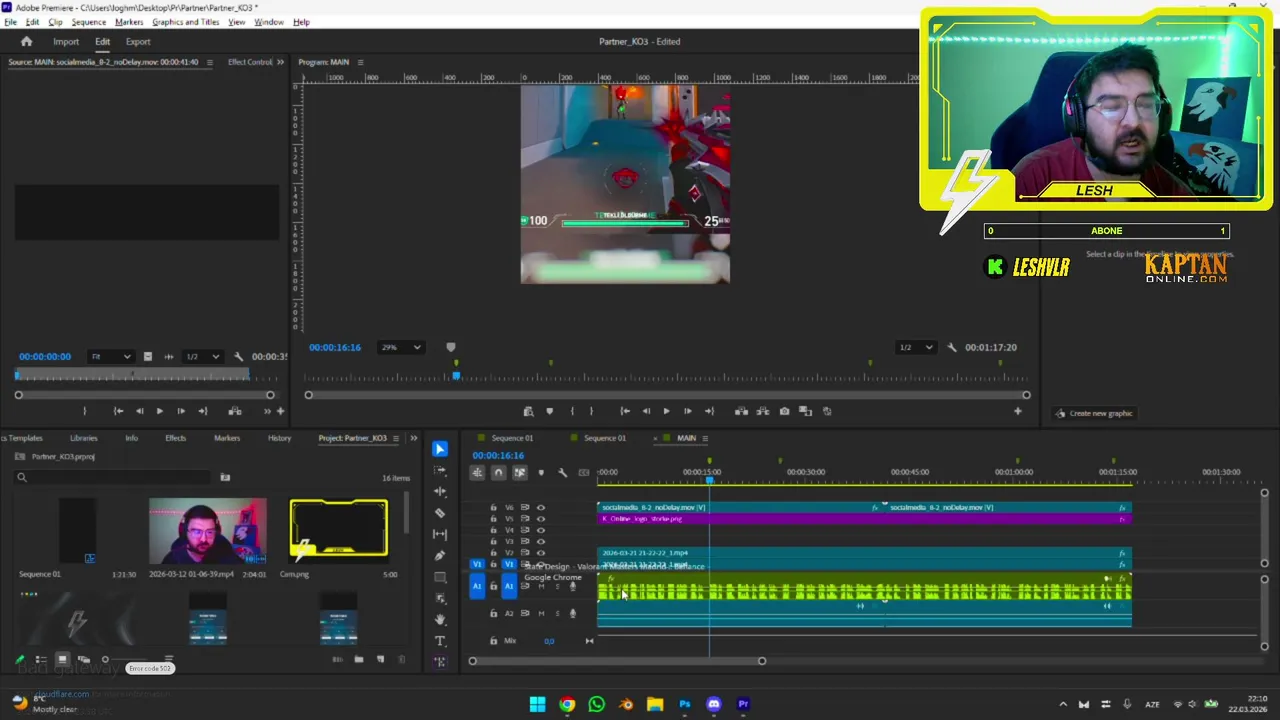The height and width of the screenshot is (720, 1280).
Task: Toggle track lock on V6
Action: [493, 508]
